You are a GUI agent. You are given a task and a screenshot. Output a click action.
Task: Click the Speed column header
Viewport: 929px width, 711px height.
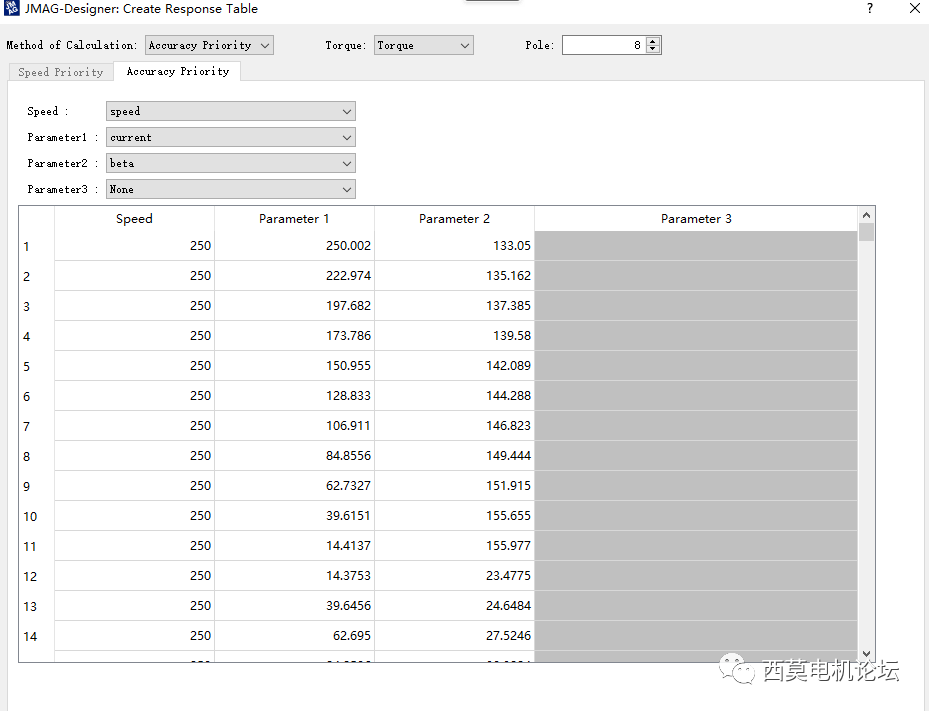(134, 219)
